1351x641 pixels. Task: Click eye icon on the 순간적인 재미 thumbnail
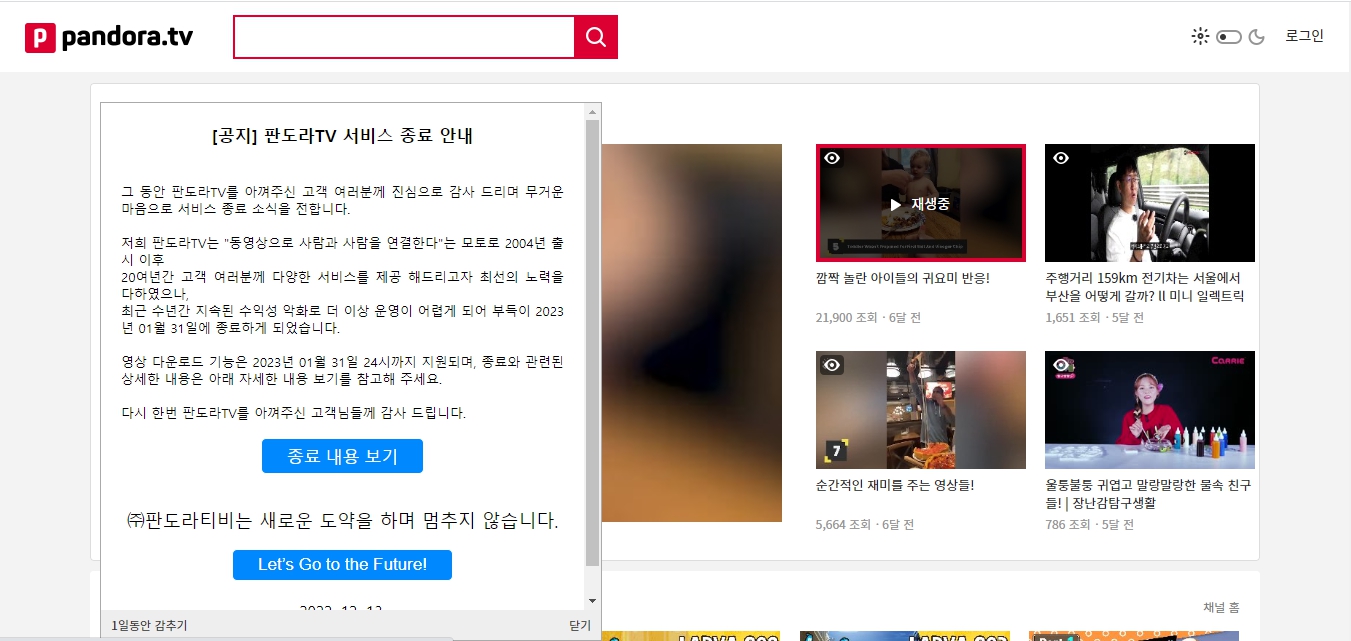832,365
